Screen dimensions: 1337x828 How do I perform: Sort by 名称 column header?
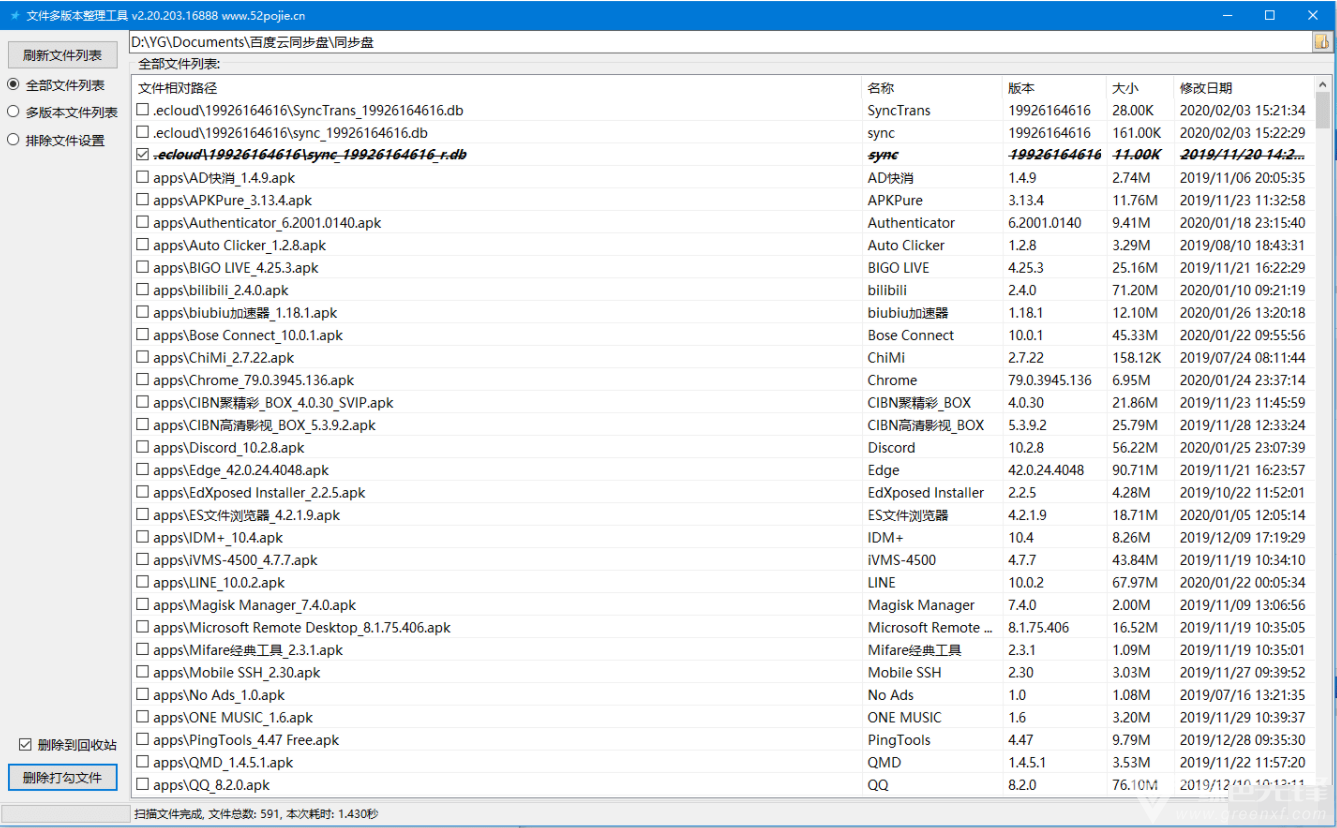click(932, 88)
